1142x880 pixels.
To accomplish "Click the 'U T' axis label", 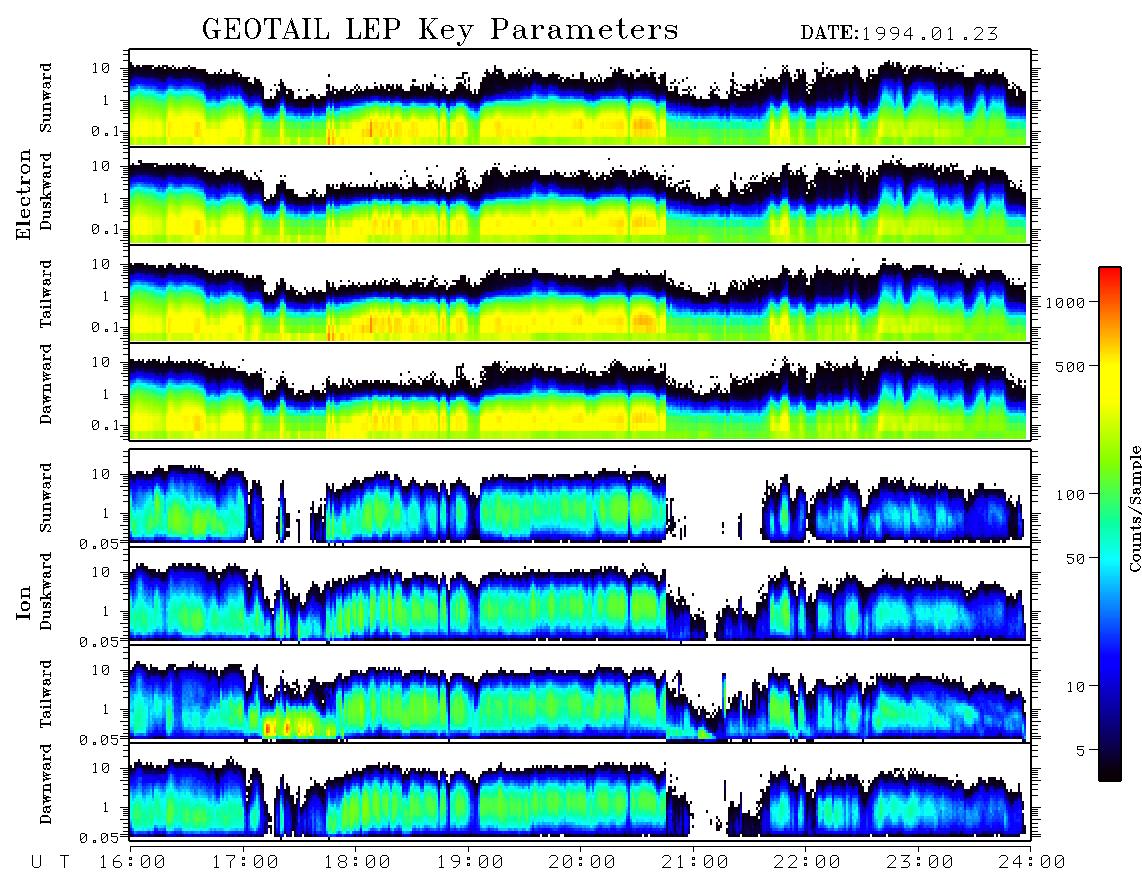I will [50, 862].
